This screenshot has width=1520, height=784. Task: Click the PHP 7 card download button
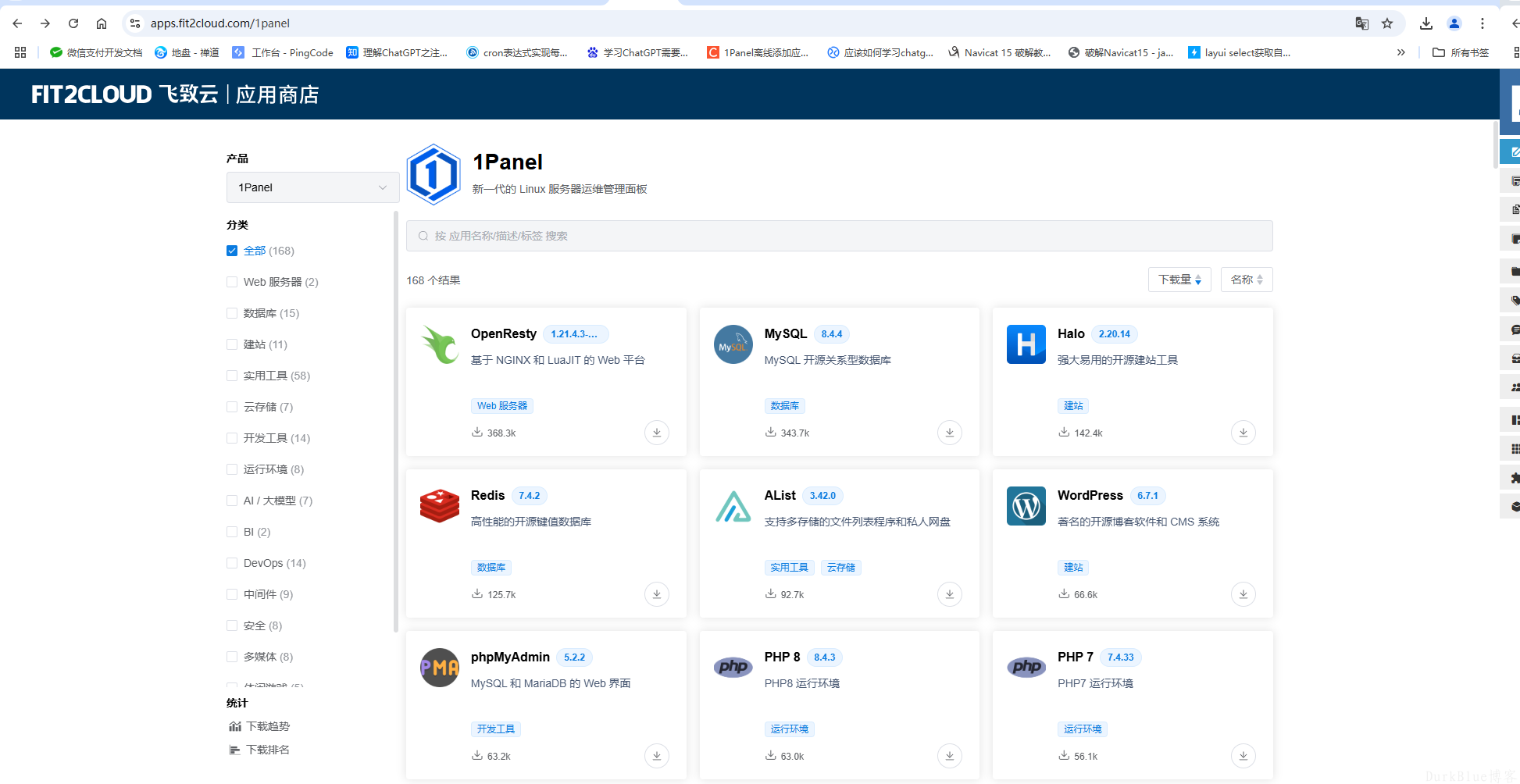[1243, 756]
